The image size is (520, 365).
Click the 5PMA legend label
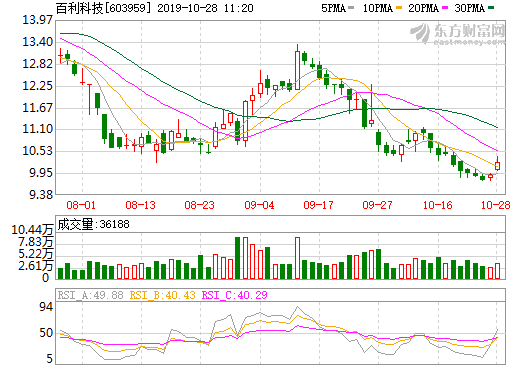(x=334, y=8)
